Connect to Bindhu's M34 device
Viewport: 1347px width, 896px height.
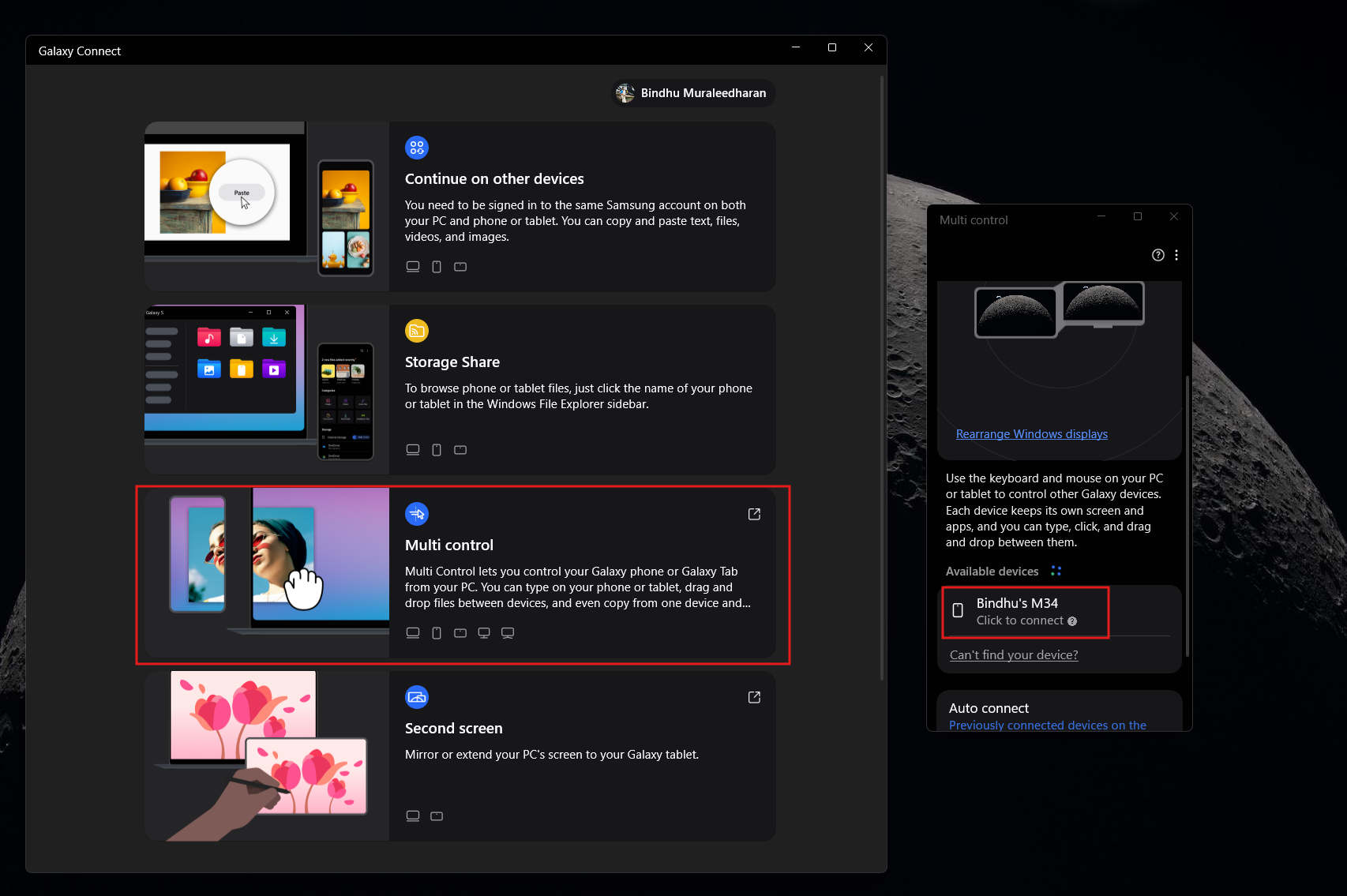[x=1024, y=612]
